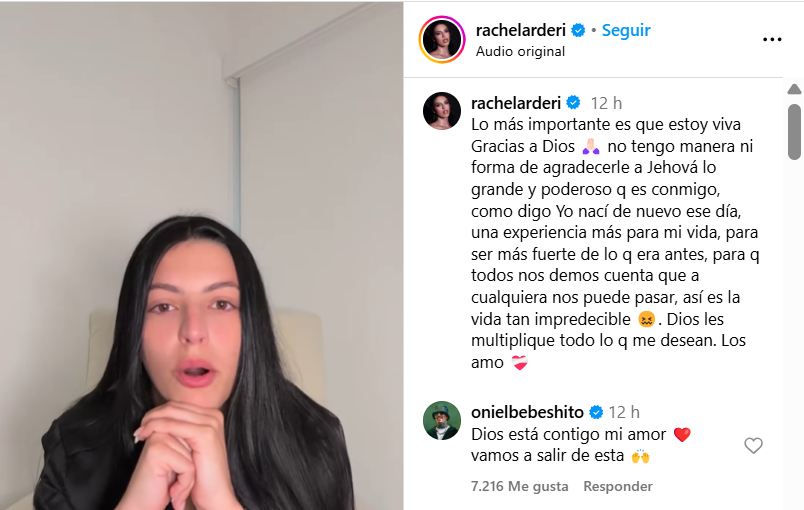This screenshot has height=510, width=804.
Task: Click the scrollbar up arrow in comments
Action: (x=794, y=90)
